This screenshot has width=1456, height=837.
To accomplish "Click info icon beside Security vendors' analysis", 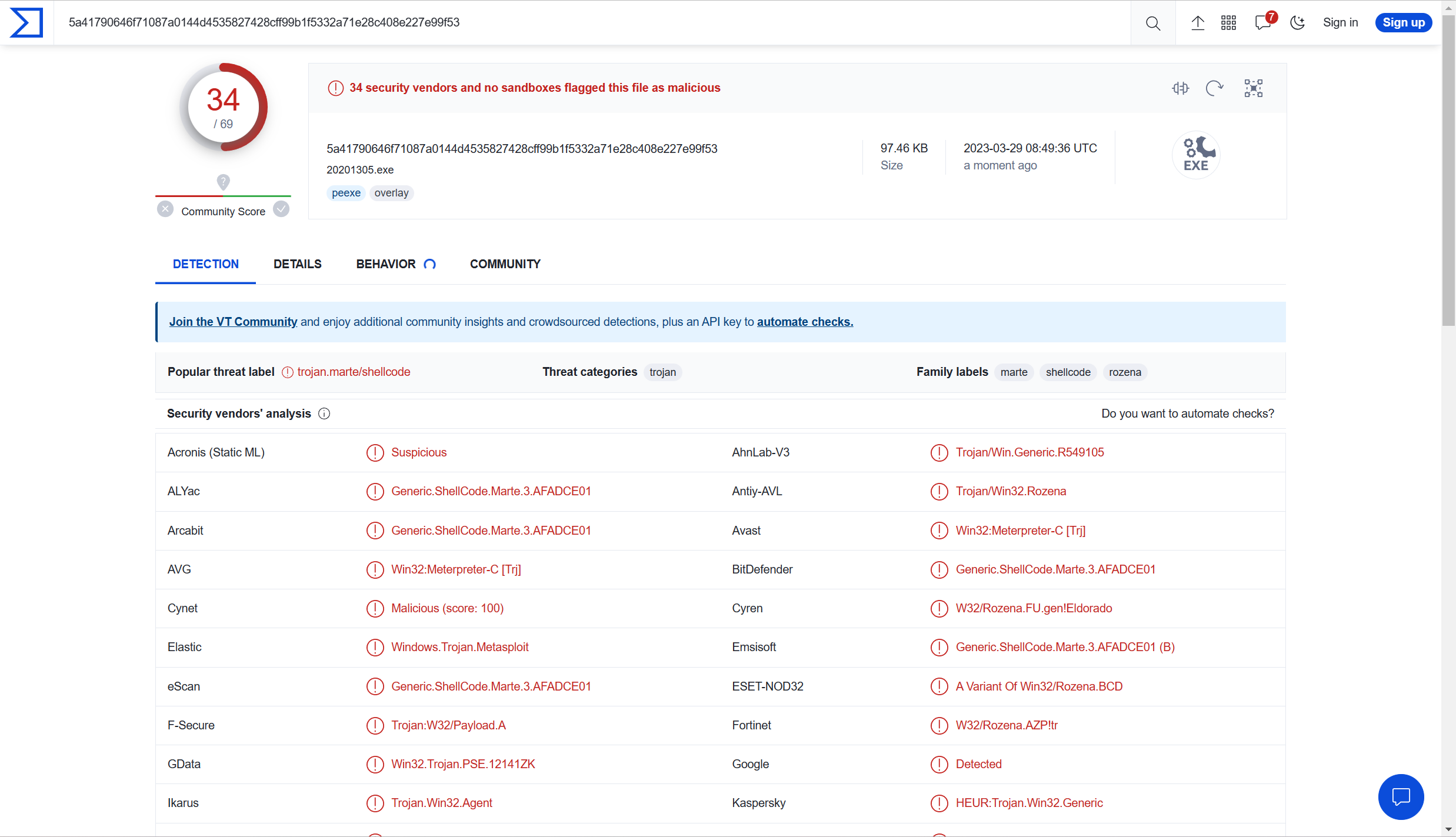I will tap(324, 414).
